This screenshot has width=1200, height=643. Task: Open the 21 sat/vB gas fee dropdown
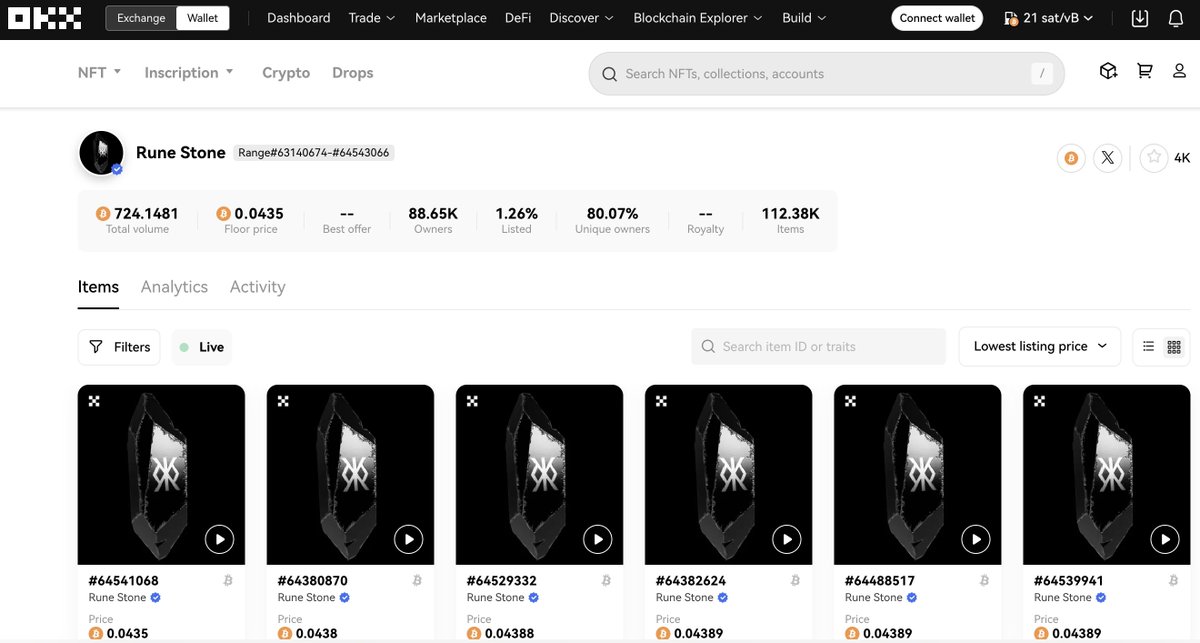click(x=1049, y=18)
